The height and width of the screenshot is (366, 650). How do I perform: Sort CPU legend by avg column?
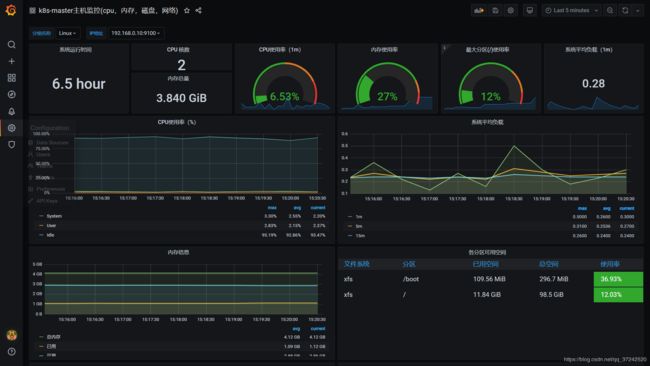click(297, 208)
